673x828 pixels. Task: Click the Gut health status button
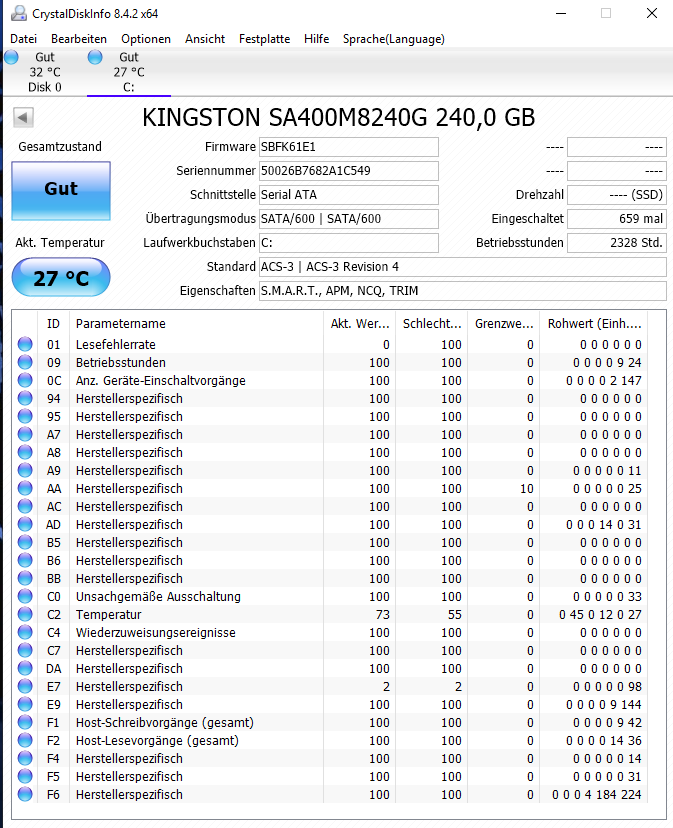point(61,191)
